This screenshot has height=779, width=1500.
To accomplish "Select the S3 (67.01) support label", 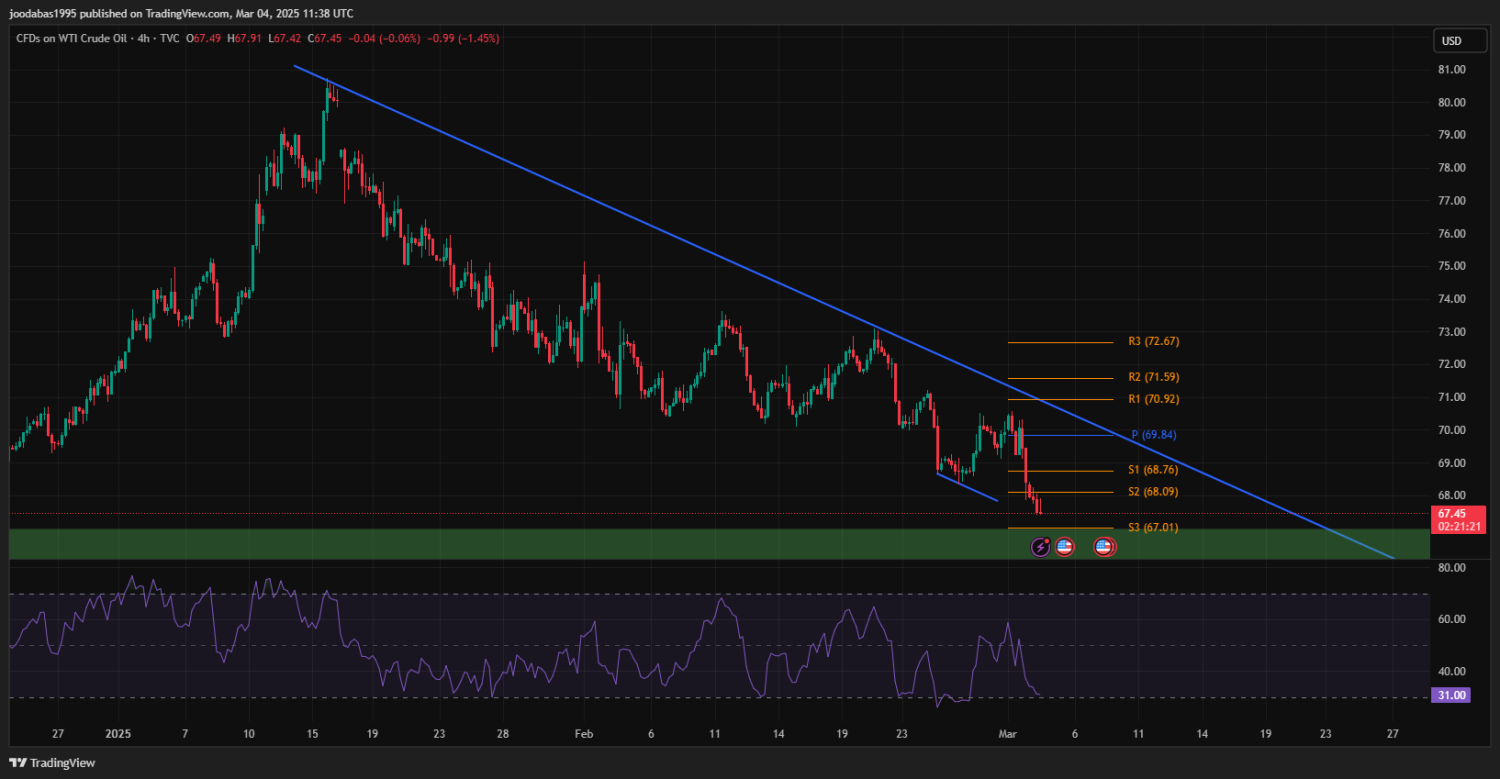I will [x=1153, y=527].
